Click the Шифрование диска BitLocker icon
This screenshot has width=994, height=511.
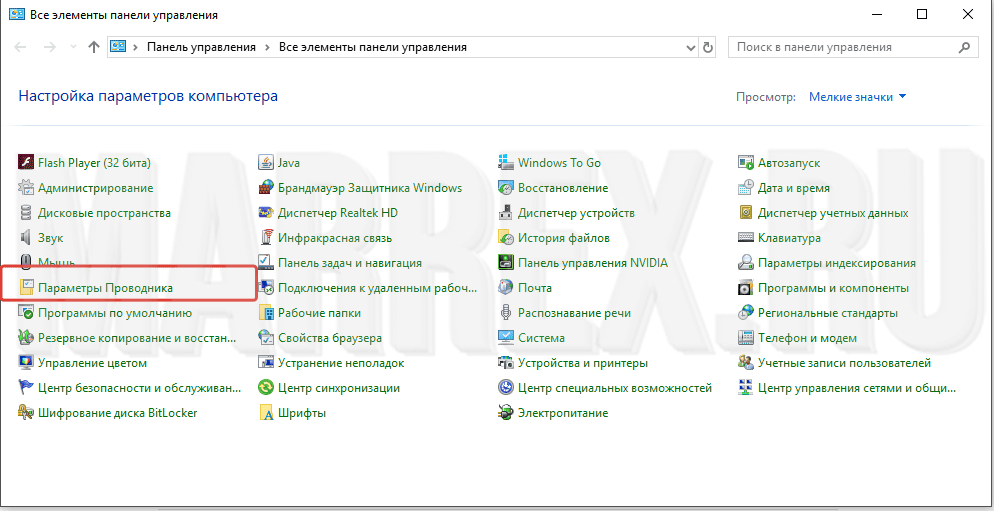[25, 413]
